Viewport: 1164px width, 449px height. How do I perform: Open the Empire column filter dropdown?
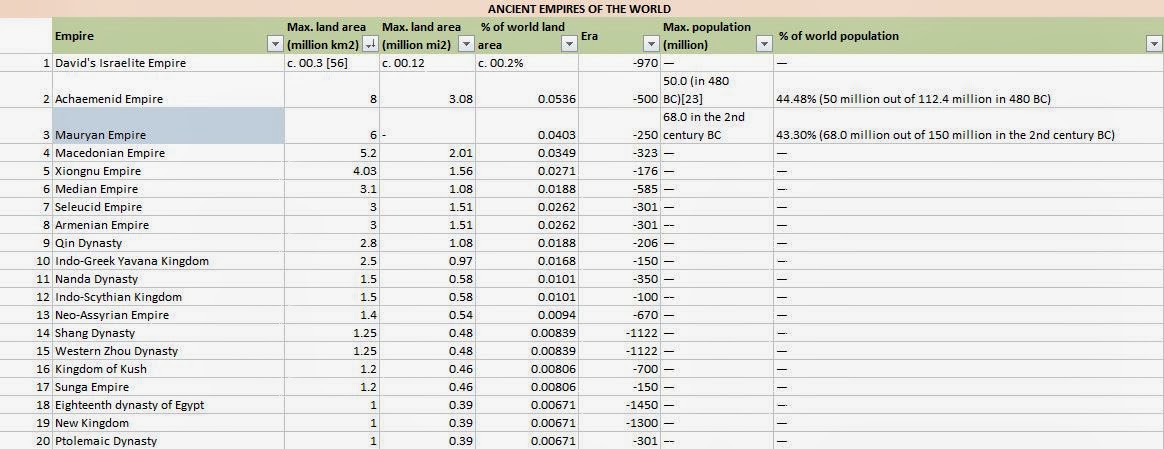coord(273,45)
